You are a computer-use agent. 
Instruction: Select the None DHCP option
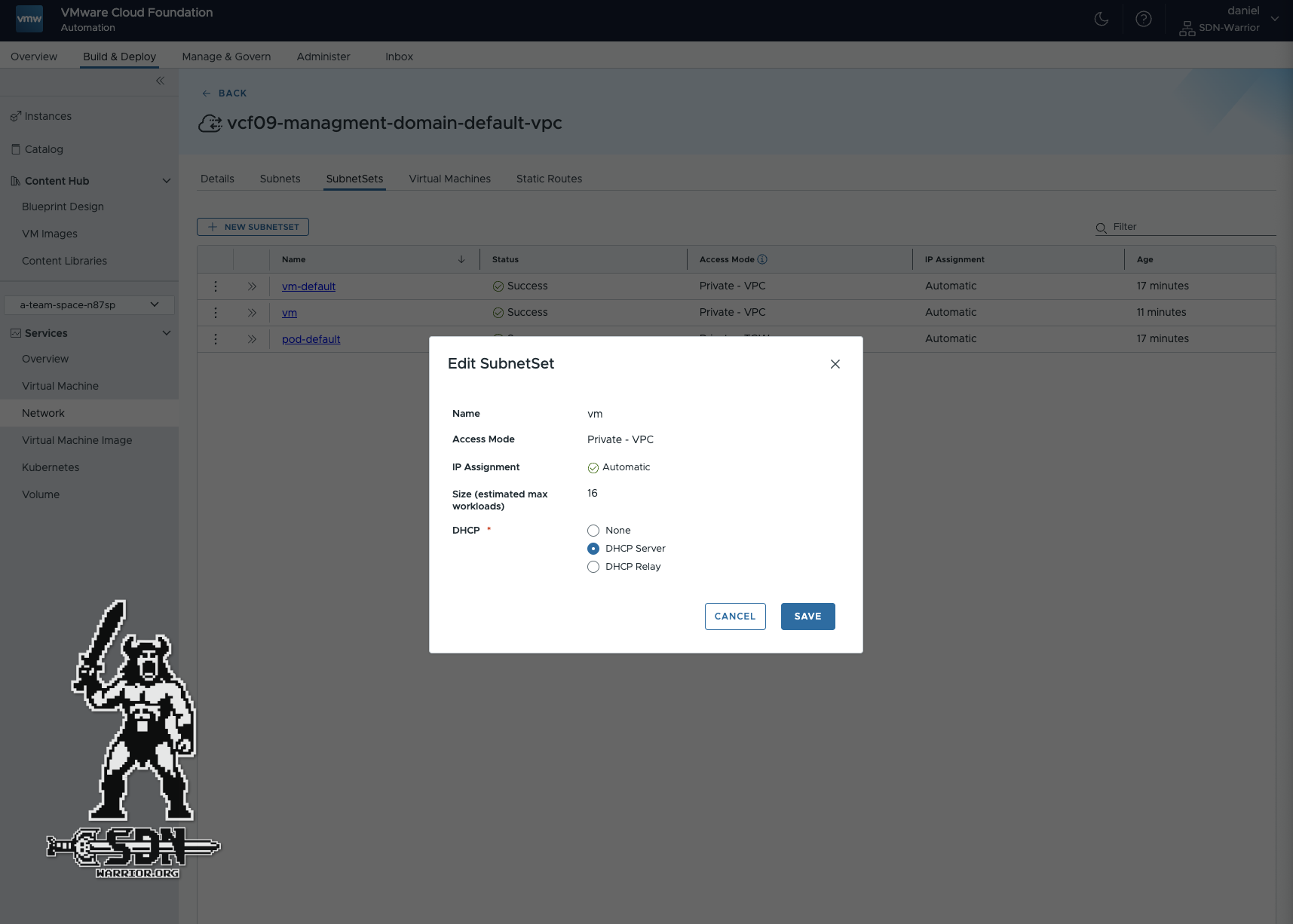coord(593,531)
